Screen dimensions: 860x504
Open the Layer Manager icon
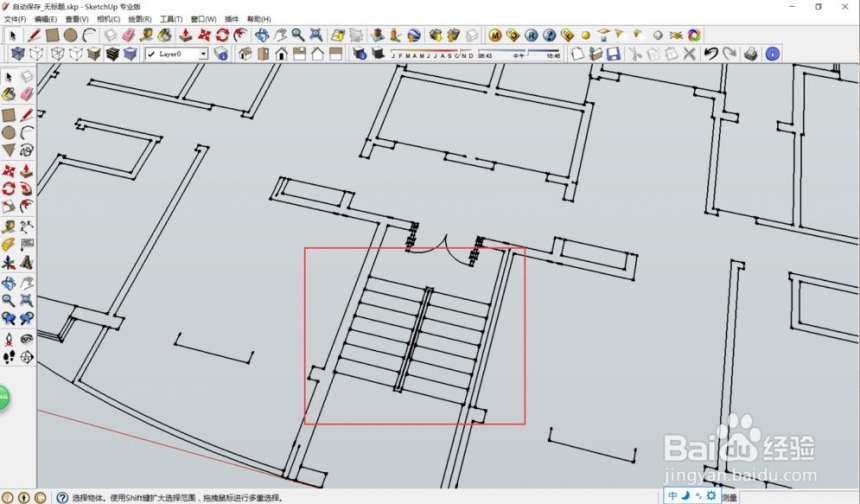[221, 54]
